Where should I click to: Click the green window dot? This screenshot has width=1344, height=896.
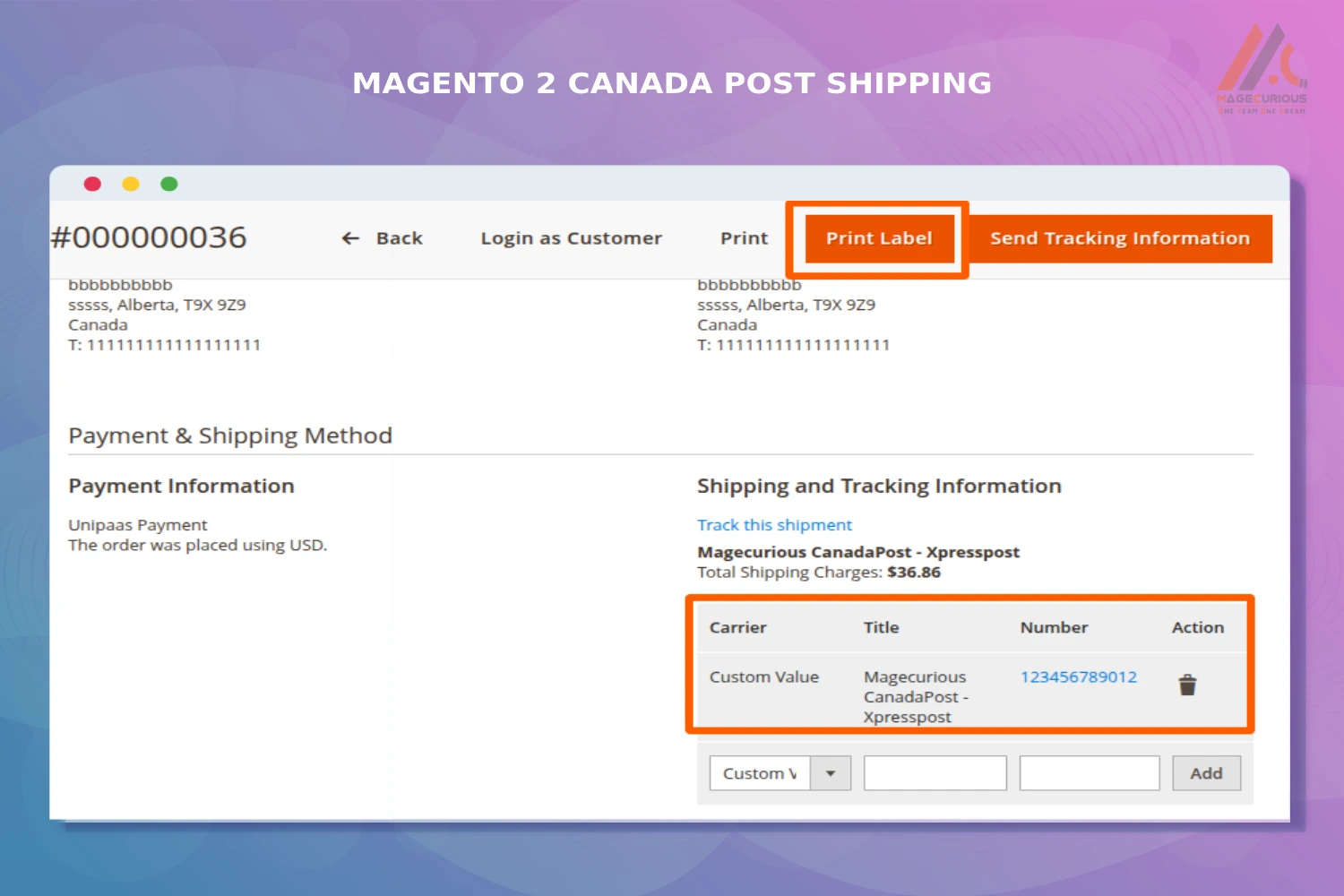169,183
